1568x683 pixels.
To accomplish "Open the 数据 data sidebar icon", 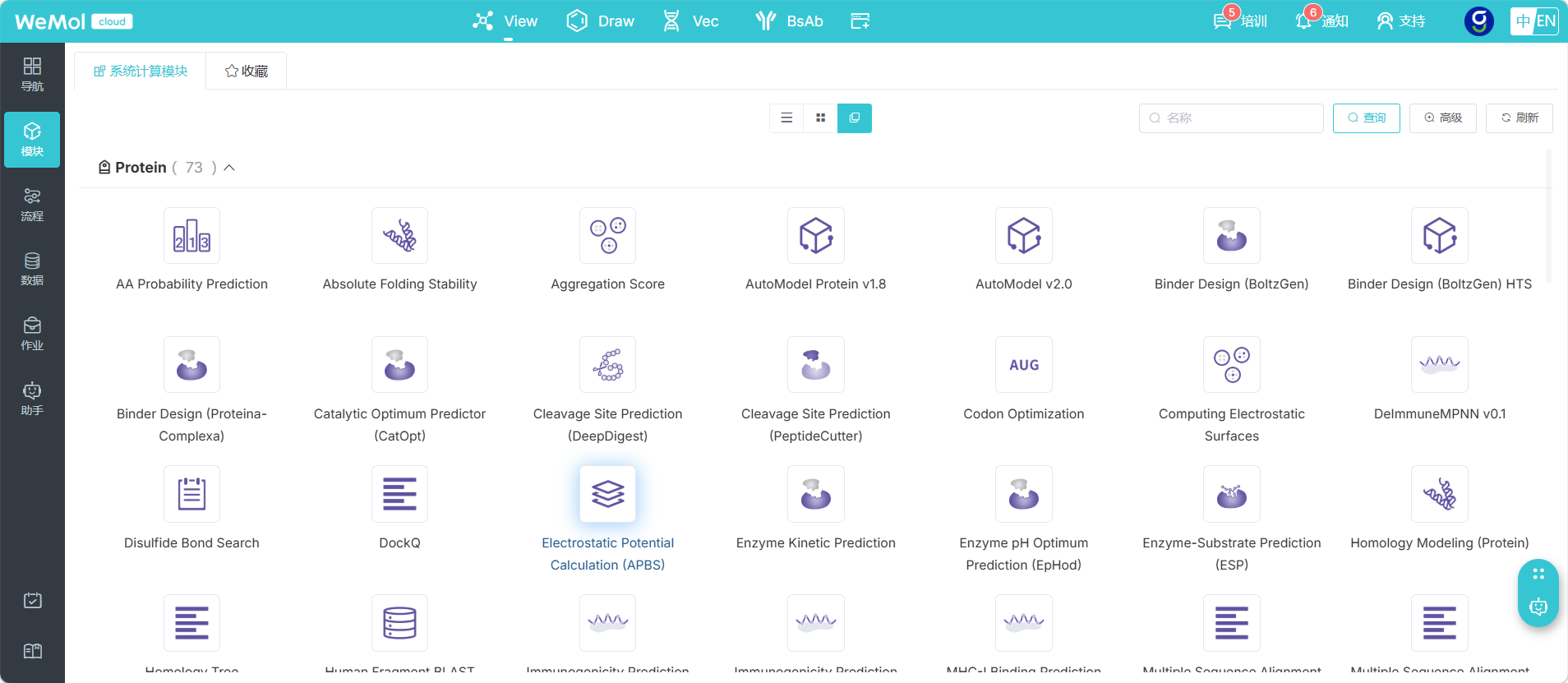I will (x=32, y=269).
